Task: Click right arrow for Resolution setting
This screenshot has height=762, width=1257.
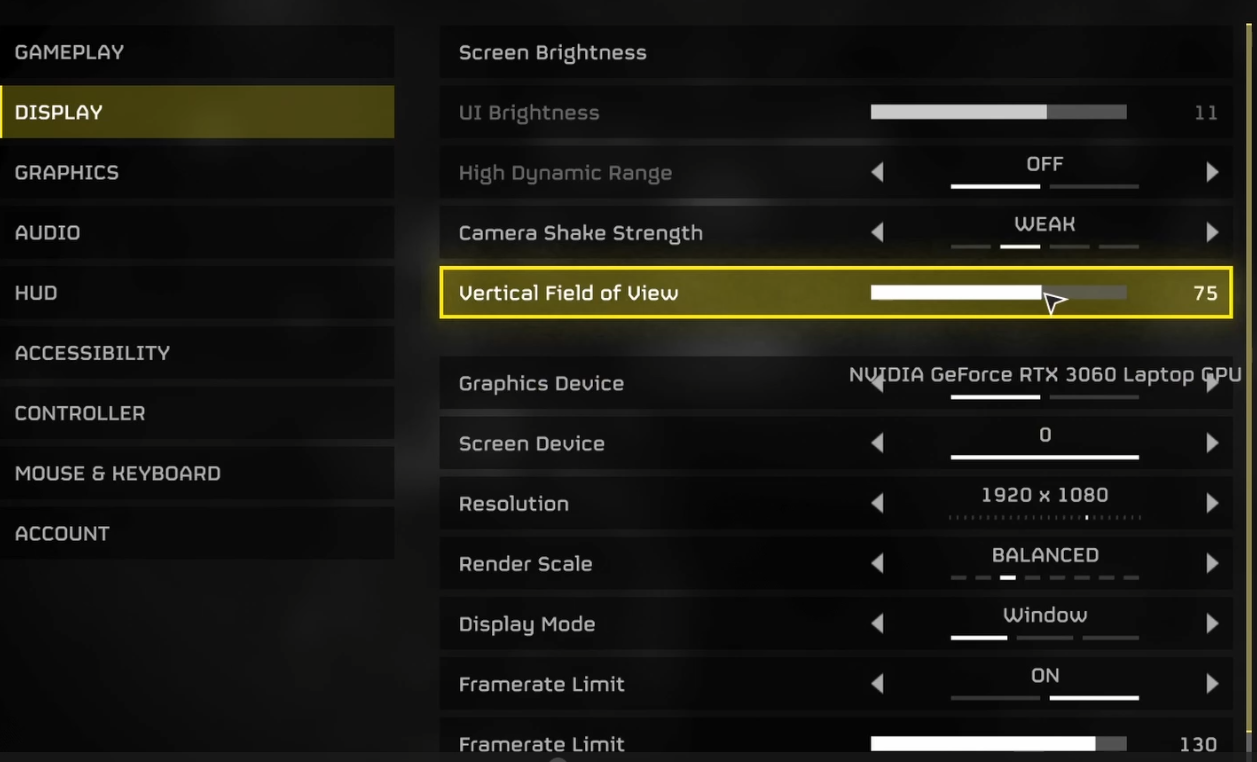Action: 1212,504
